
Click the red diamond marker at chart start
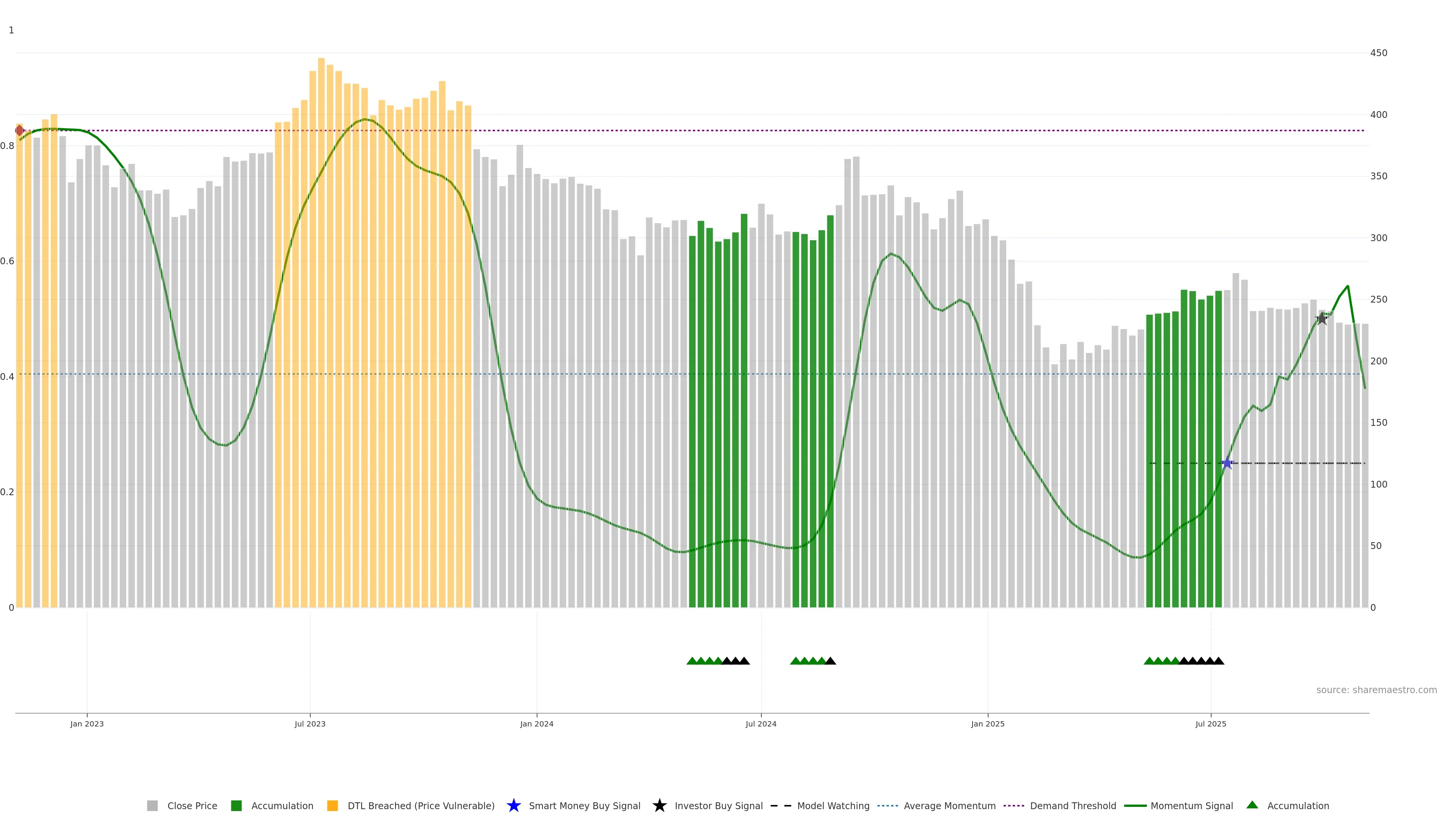tap(20, 130)
